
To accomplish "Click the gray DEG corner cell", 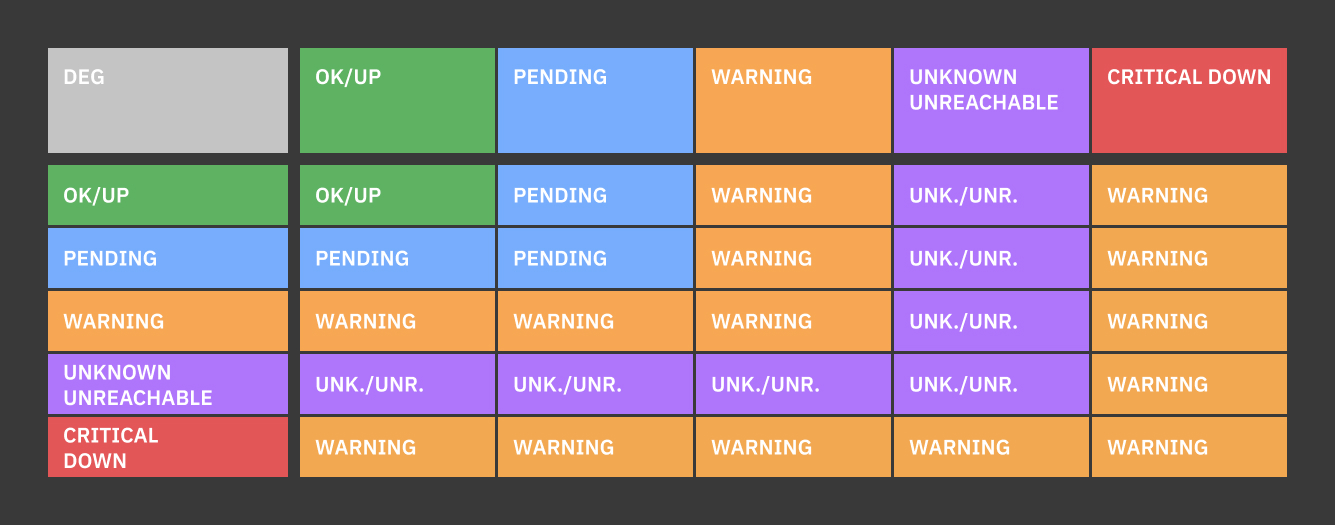I will pyautogui.click(x=168, y=100).
